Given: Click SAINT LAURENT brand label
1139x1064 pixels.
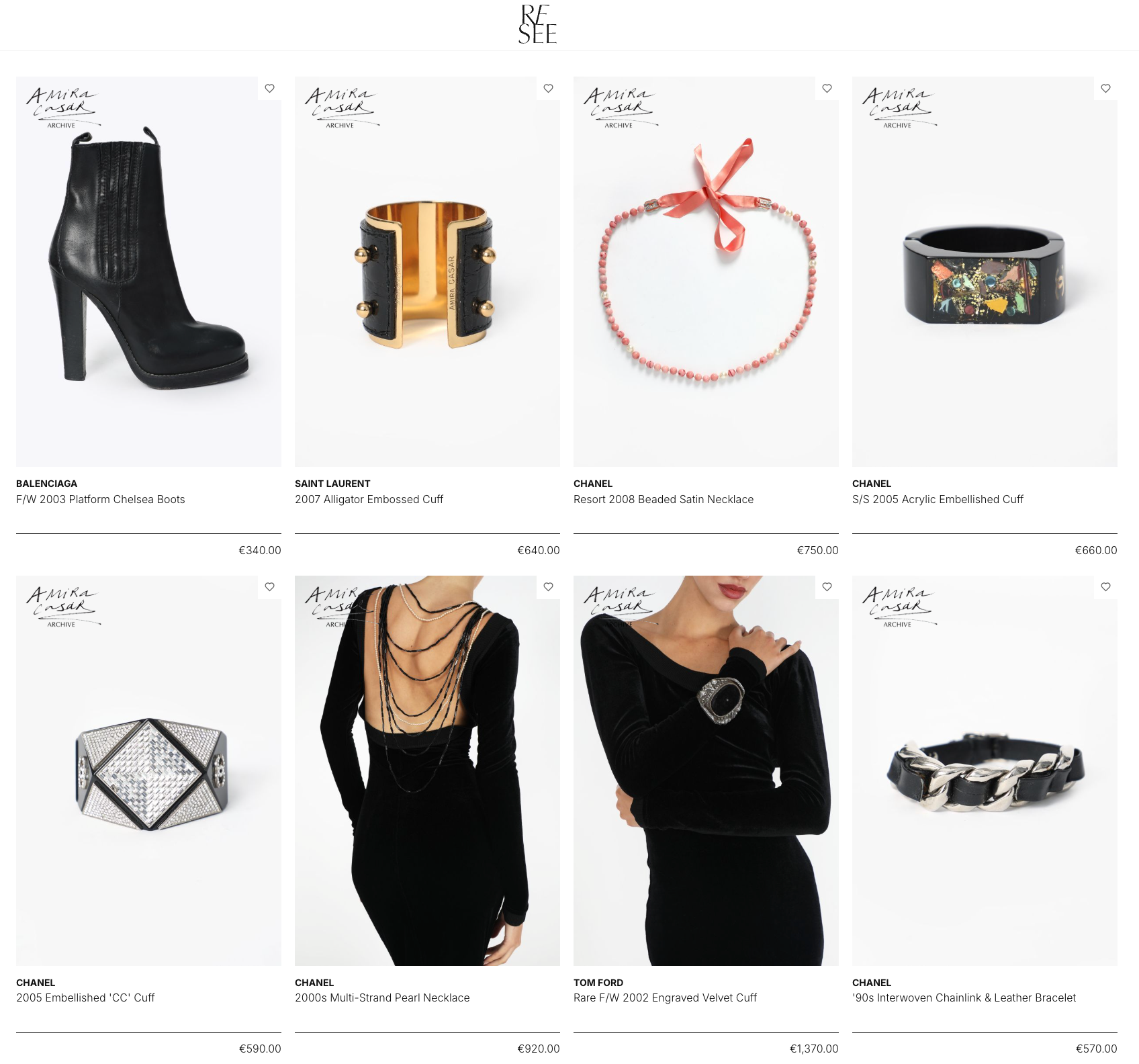Looking at the screenshot, I should [332, 484].
